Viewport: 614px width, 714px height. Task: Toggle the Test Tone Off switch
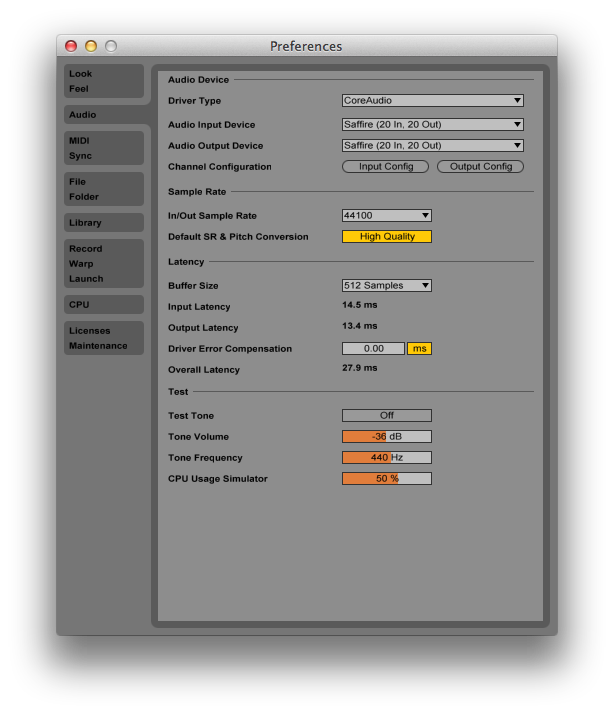(x=387, y=415)
